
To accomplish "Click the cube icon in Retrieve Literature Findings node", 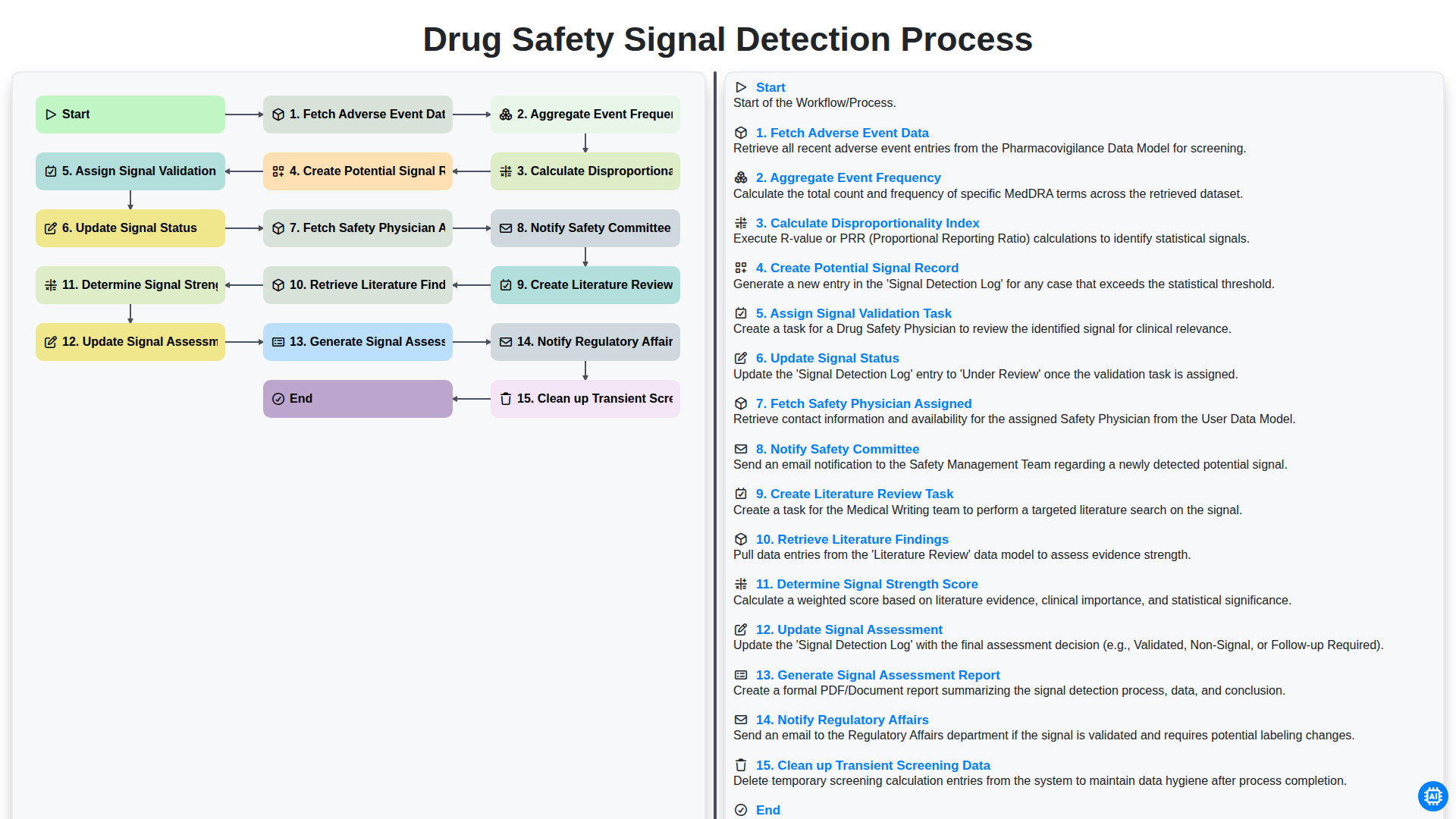I will pyautogui.click(x=278, y=285).
